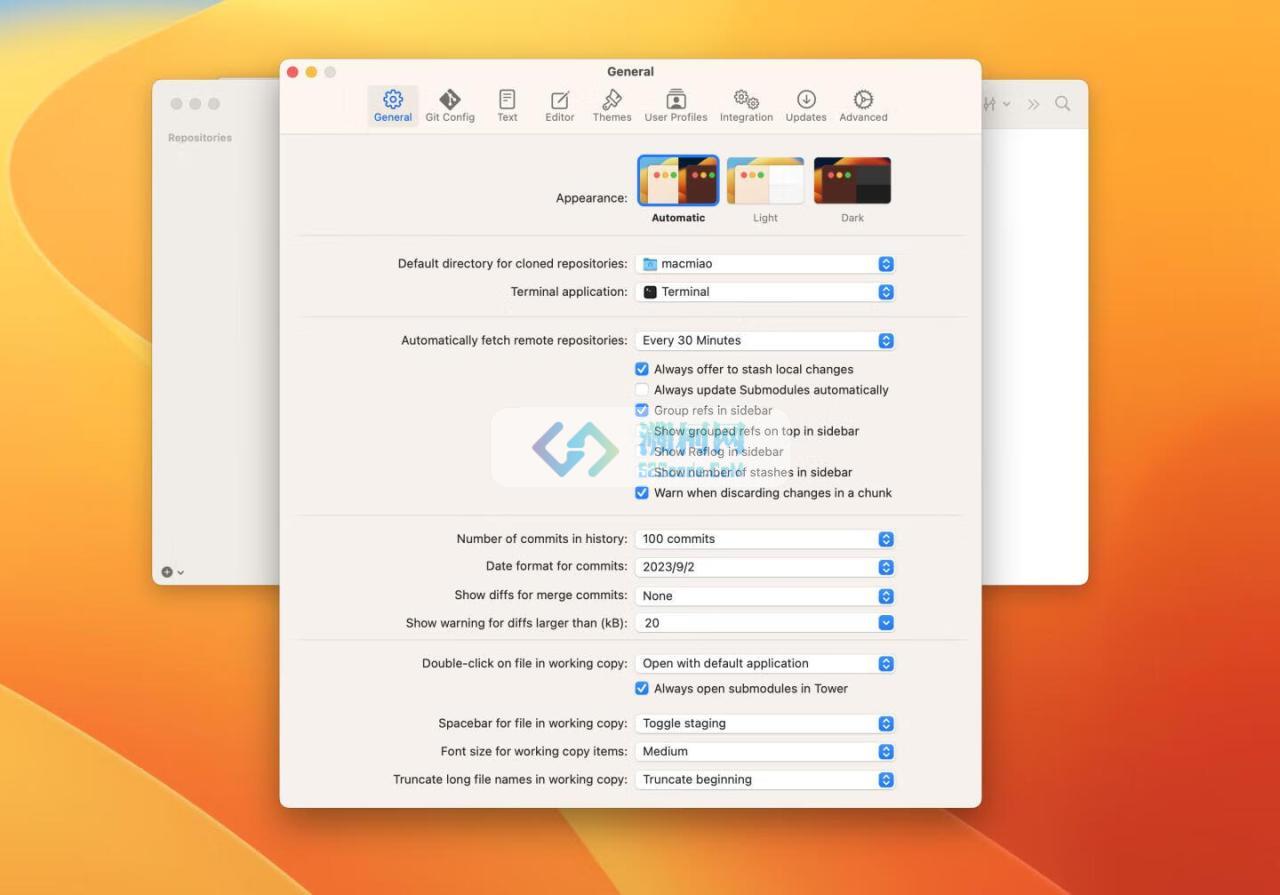Click the Editor tab label
The image size is (1280, 895).
coord(560,117)
